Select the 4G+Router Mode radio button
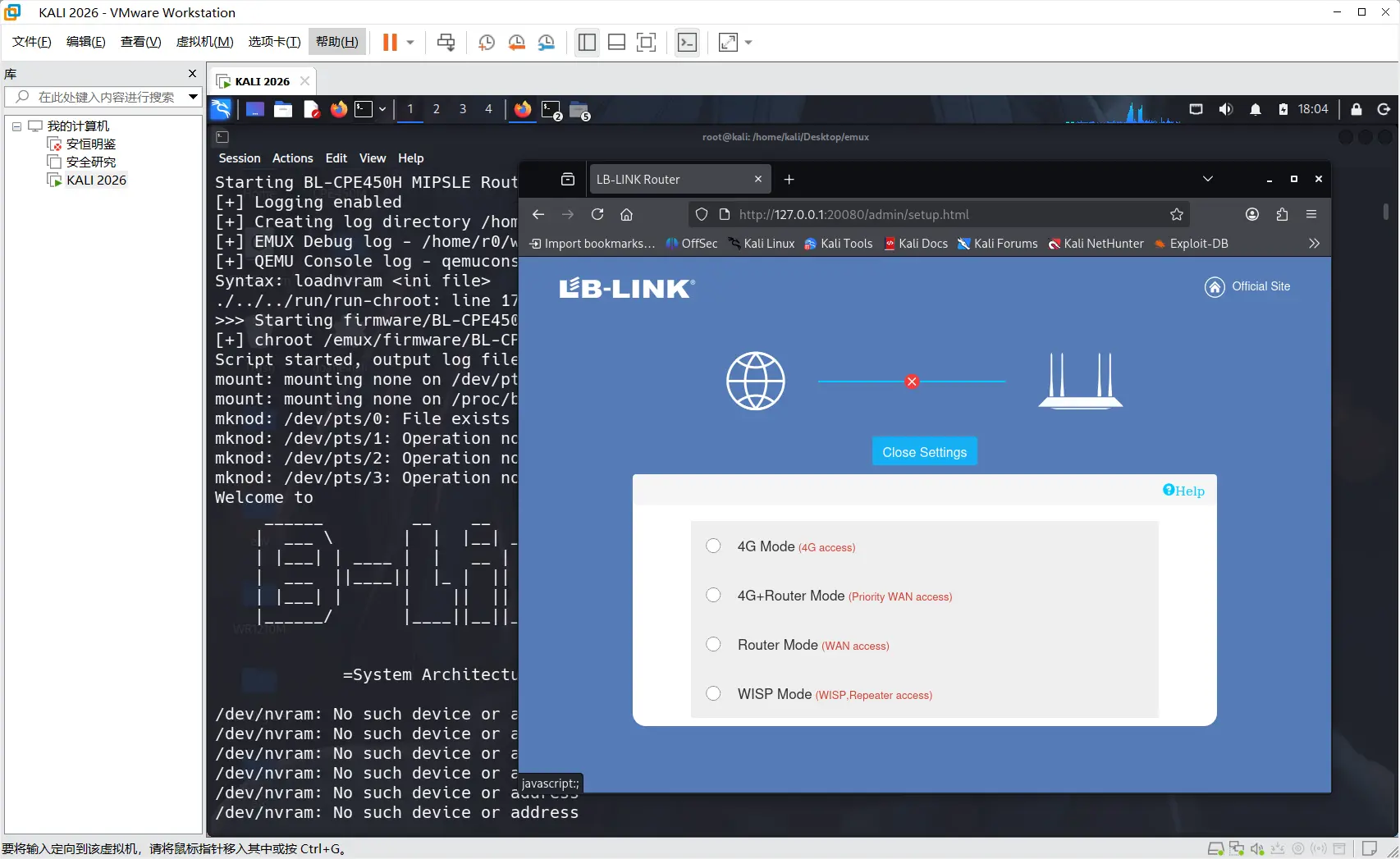 tap(713, 596)
